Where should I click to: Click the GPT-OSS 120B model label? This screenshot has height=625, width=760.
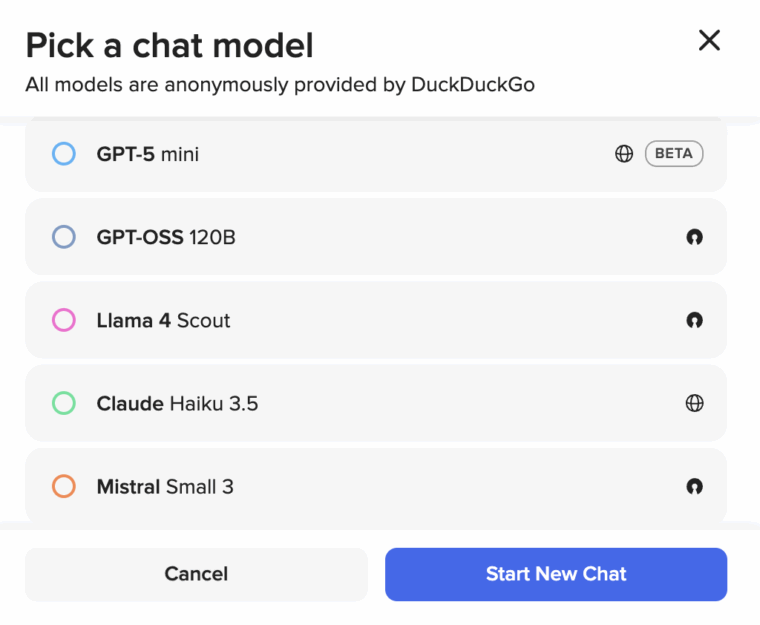(166, 237)
